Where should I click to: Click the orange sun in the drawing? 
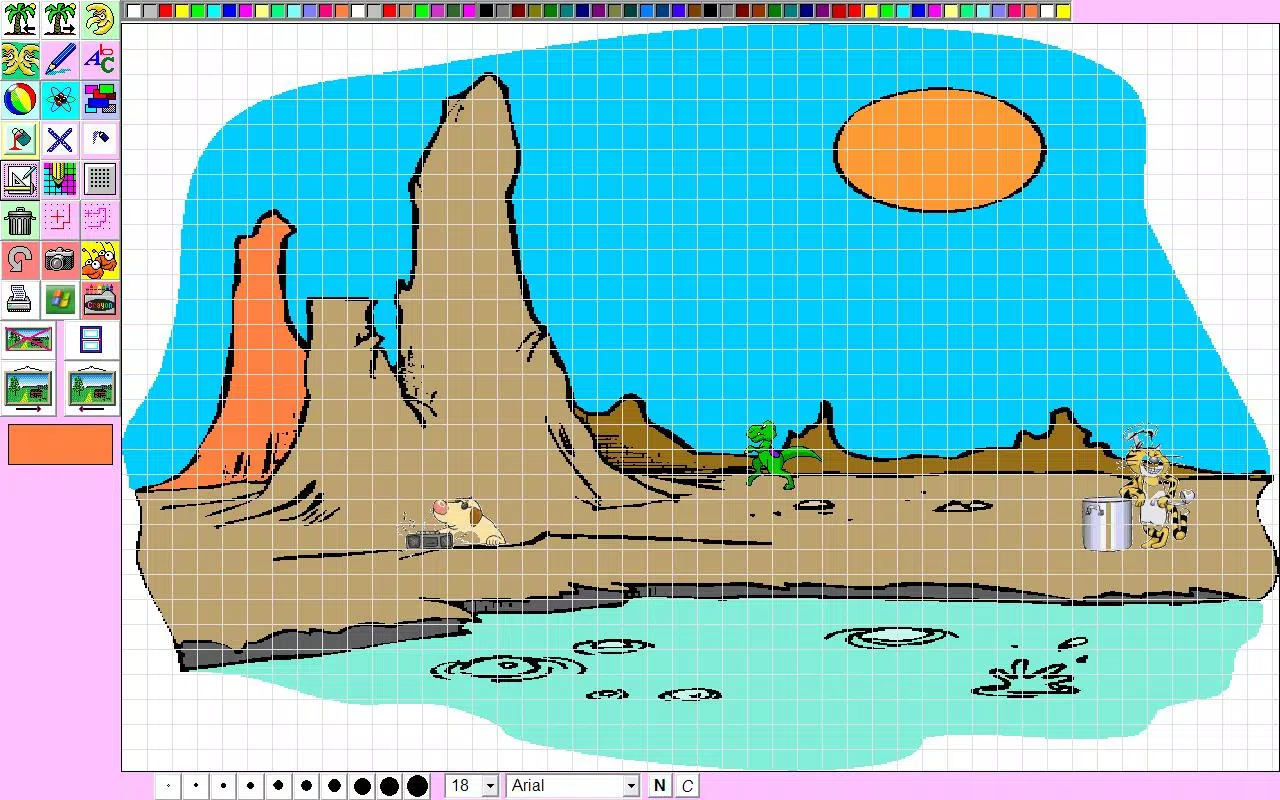tap(939, 150)
